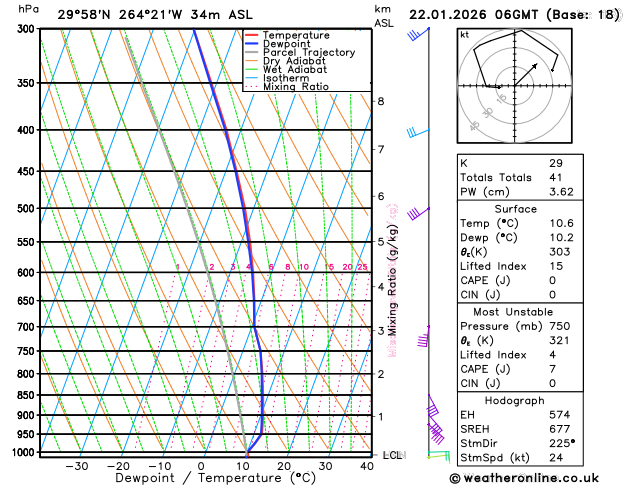Click the 300 hPa pressure label
This screenshot has width=629, height=486.
(x=26, y=29)
